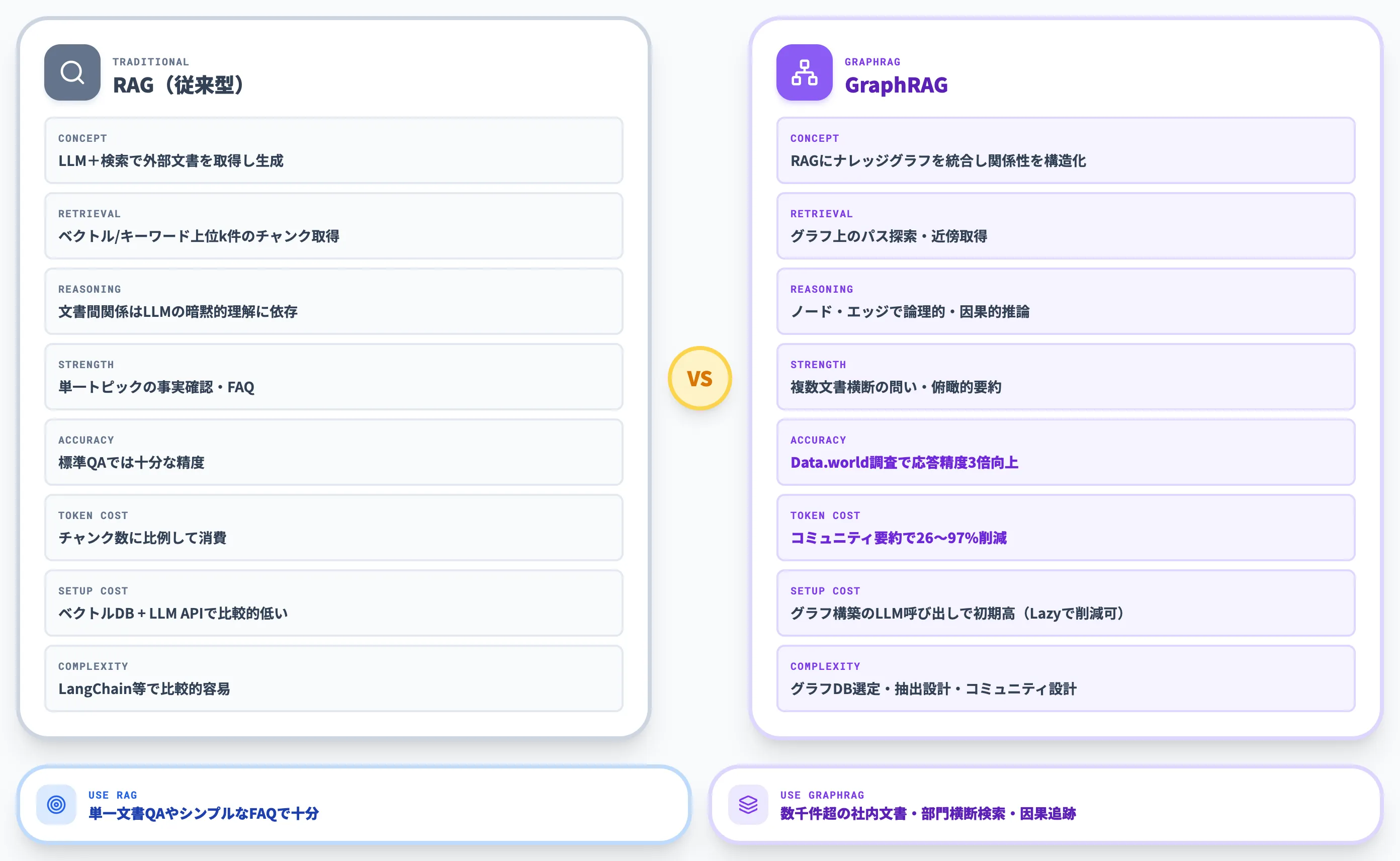Click 'グラフ上のパス探索・近傍取得' text
The width and height of the screenshot is (1400, 861).
[889, 236]
